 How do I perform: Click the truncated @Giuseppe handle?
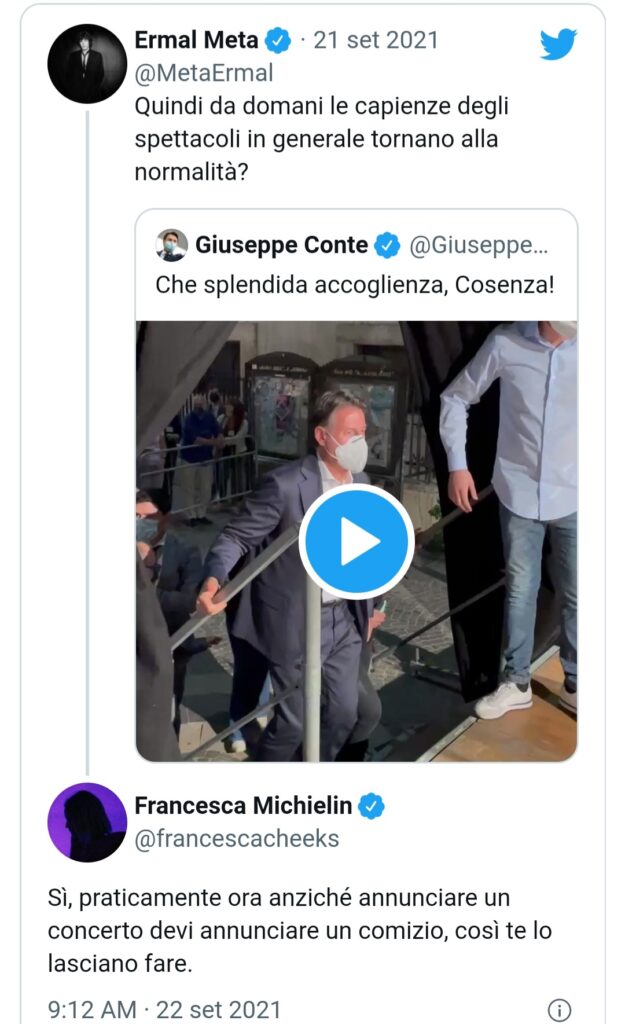[479, 245]
